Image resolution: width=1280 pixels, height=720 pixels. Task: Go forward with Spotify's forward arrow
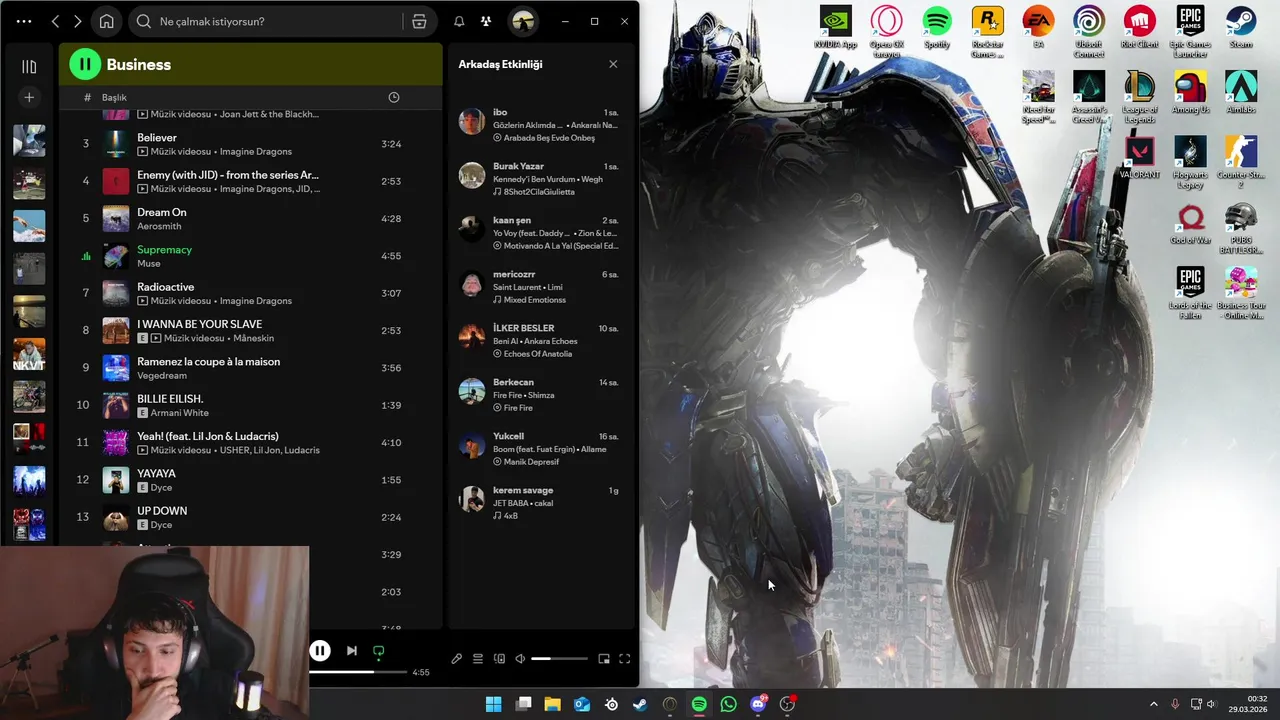tap(78, 21)
